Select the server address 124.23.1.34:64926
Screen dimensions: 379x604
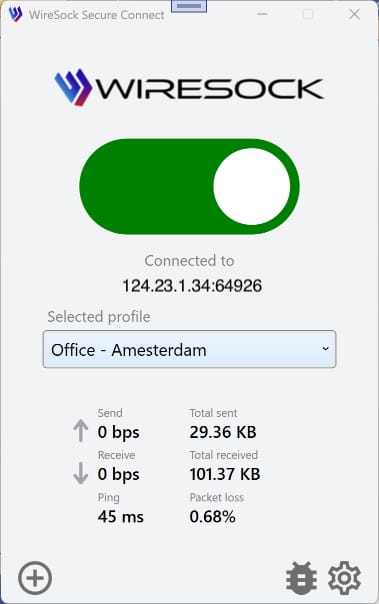pyautogui.click(x=192, y=286)
